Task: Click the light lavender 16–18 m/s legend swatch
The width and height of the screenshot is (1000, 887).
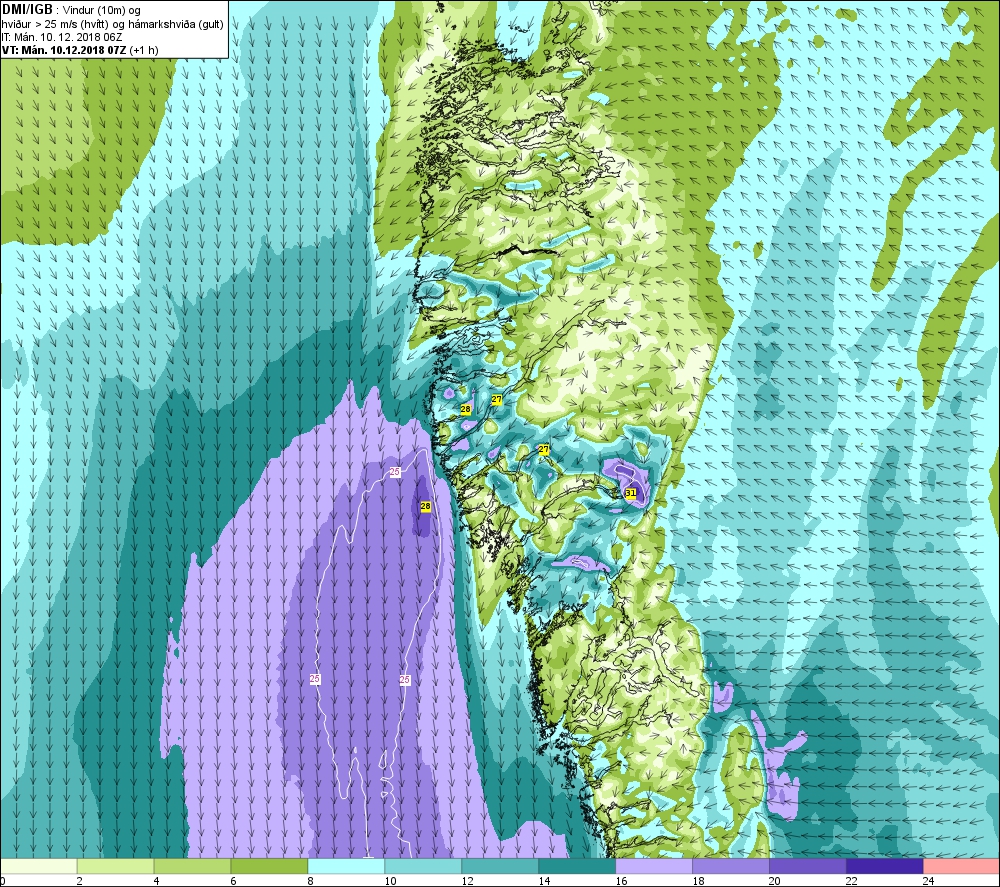Action: [x=654, y=866]
